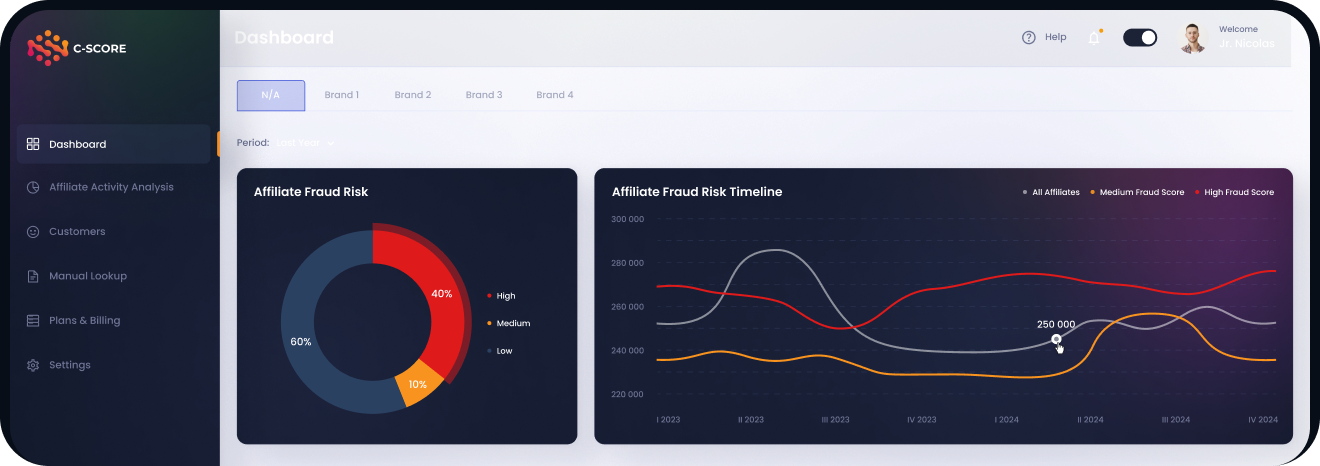Click the Customers smiley face icon
Viewport: 1320px width, 466px height.
coord(33,232)
